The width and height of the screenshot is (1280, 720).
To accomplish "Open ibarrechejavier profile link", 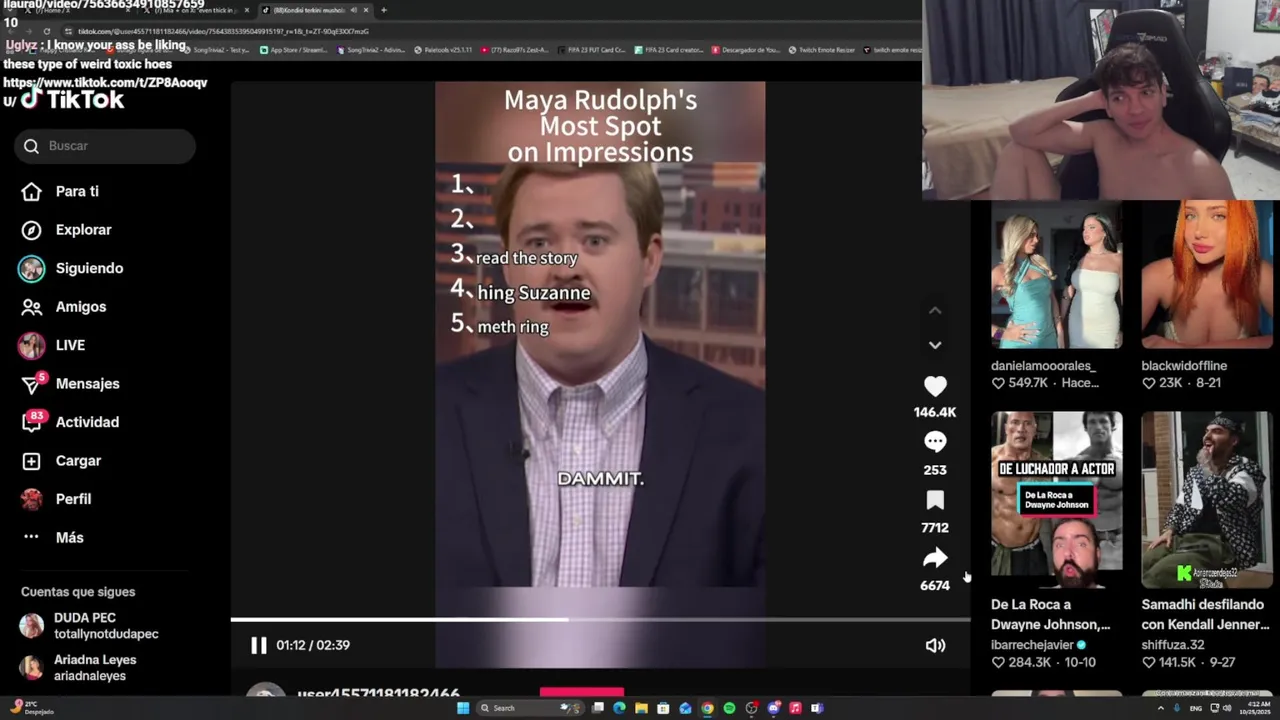I will (1031, 645).
